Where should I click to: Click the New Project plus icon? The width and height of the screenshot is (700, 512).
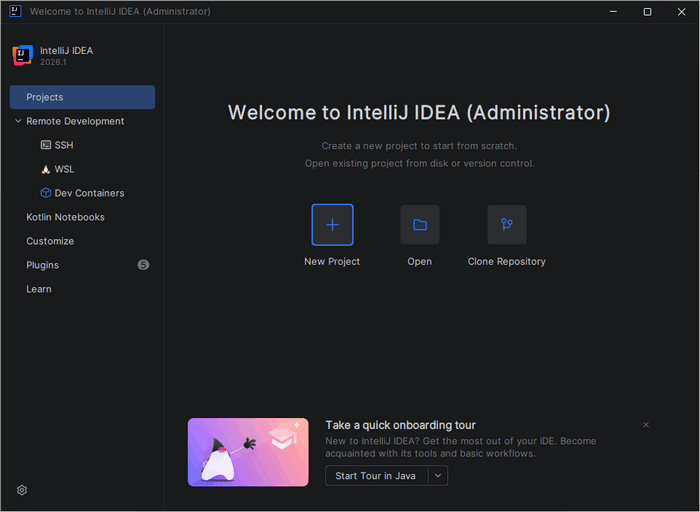tap(332, 225)
